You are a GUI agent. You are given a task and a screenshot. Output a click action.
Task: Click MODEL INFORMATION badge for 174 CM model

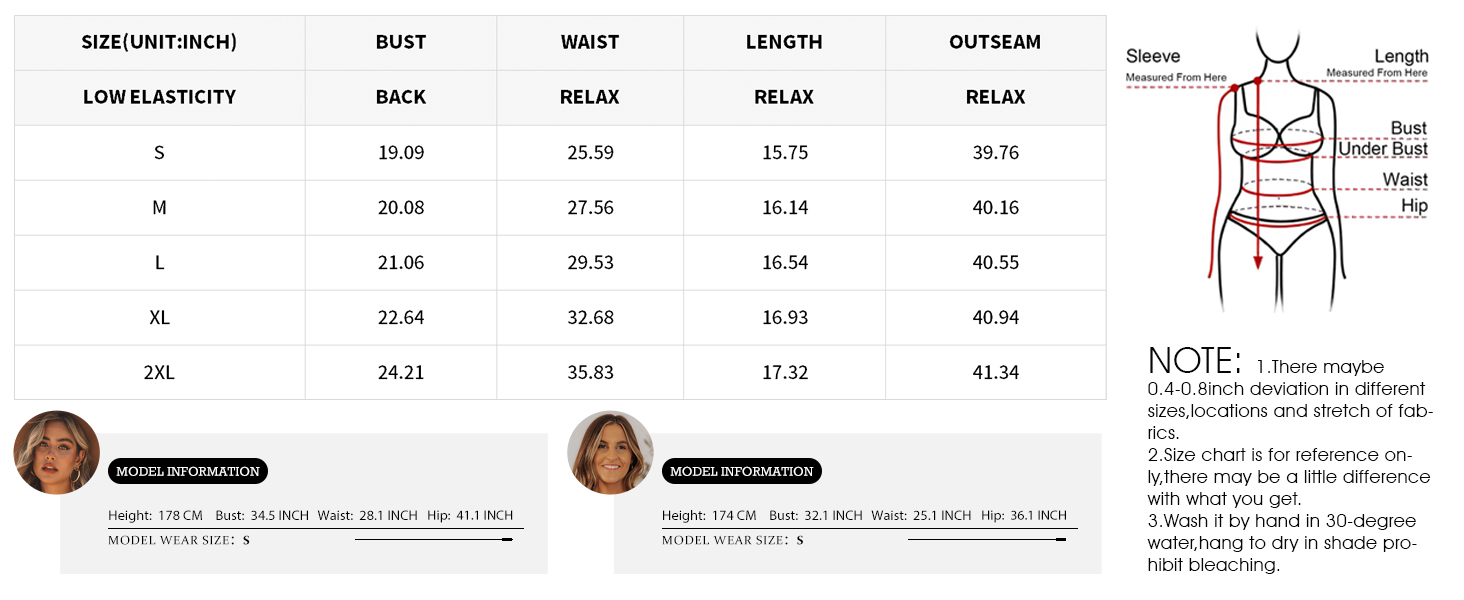point(742,471)
